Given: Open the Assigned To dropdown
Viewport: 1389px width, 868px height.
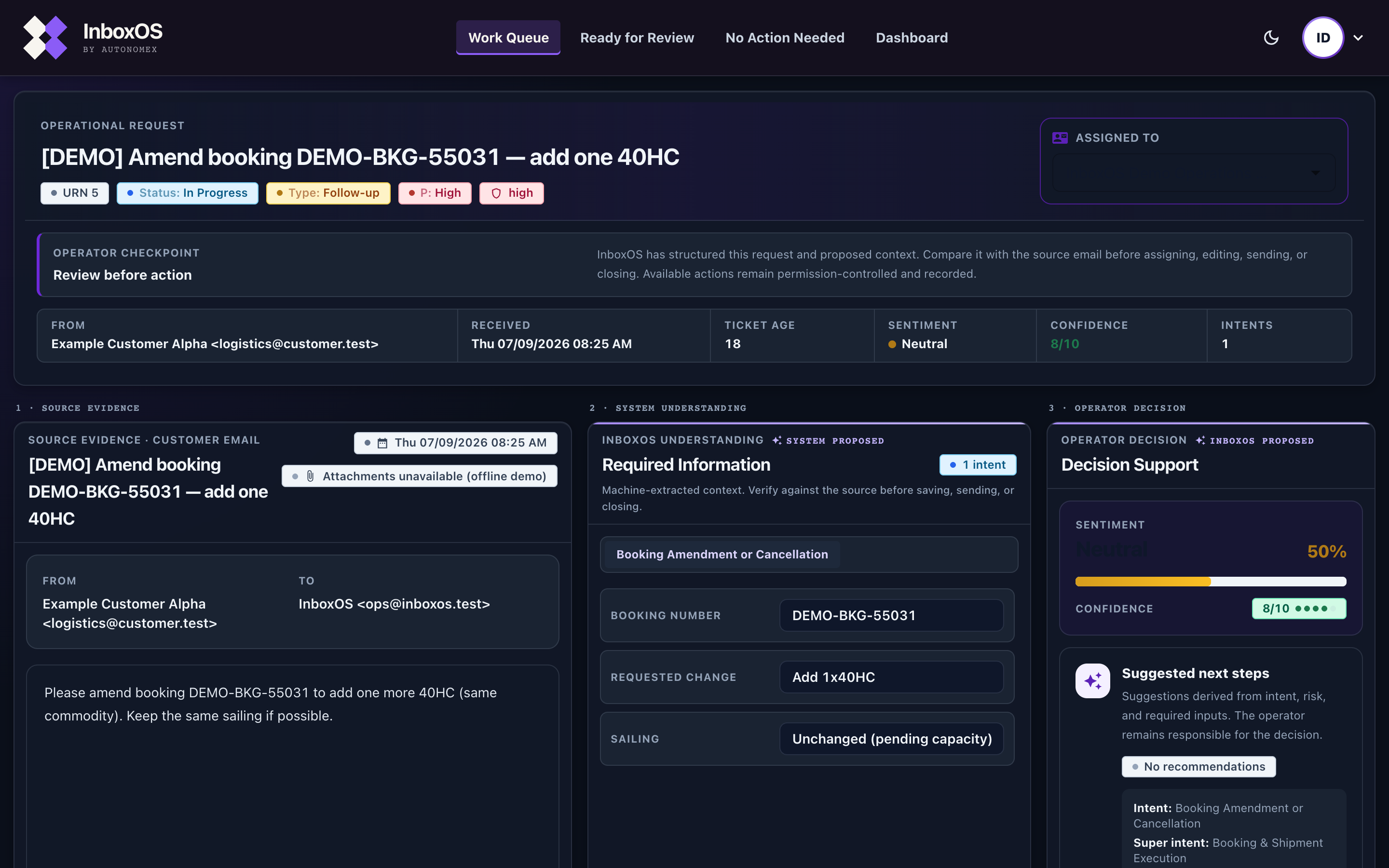Looking at the screenshot, I should tap(1194, 173).
